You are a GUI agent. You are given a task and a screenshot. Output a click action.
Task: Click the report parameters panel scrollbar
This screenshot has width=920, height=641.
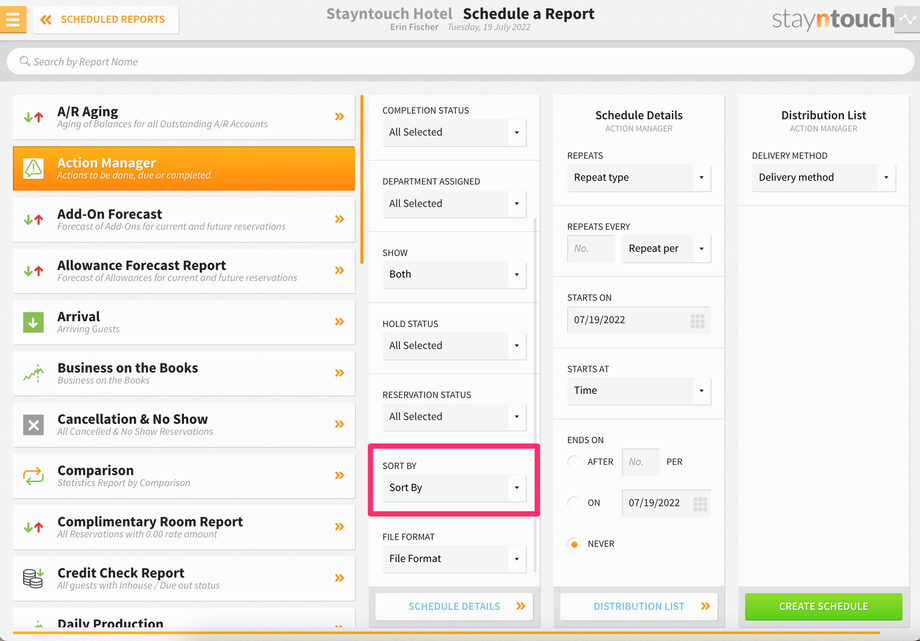[x=535, y=395]
